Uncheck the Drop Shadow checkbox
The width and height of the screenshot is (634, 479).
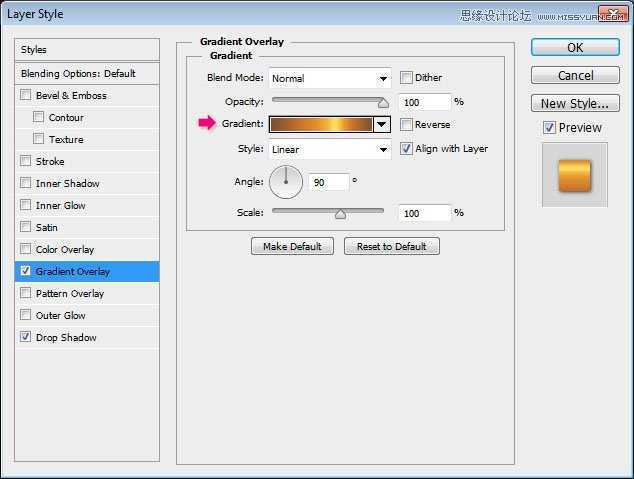(25, 336)
